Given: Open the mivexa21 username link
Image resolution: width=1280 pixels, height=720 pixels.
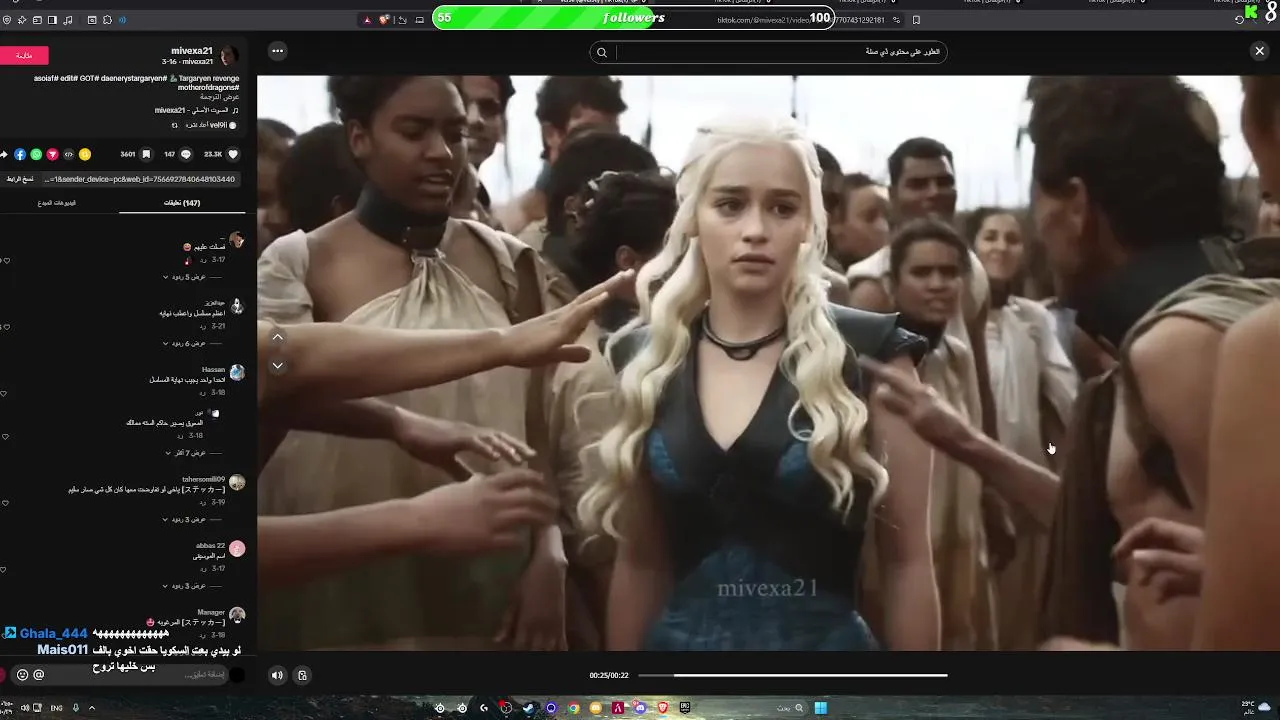Looking at the screenshot, I should tap(191, 50).
